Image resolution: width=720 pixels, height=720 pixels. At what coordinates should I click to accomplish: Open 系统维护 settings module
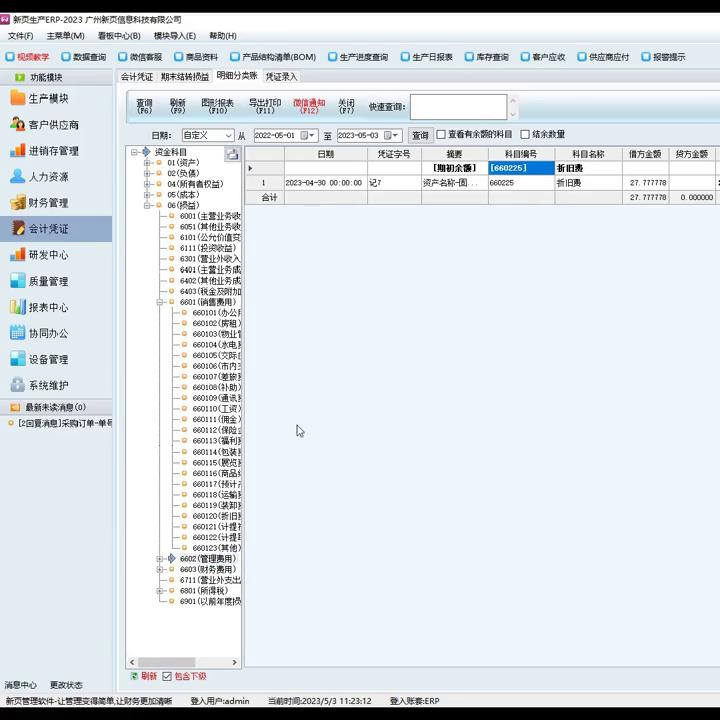coord(48,385)
